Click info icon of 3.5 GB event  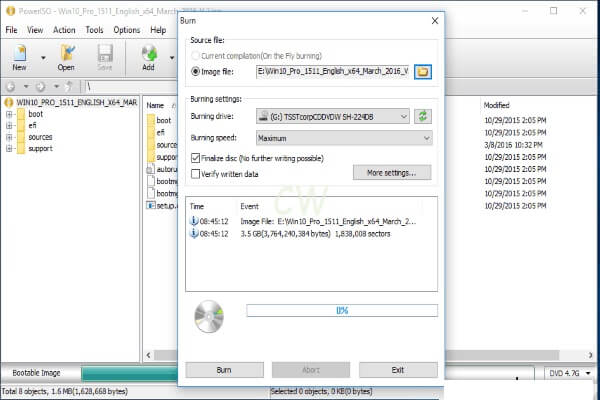(x=194, y=233)
